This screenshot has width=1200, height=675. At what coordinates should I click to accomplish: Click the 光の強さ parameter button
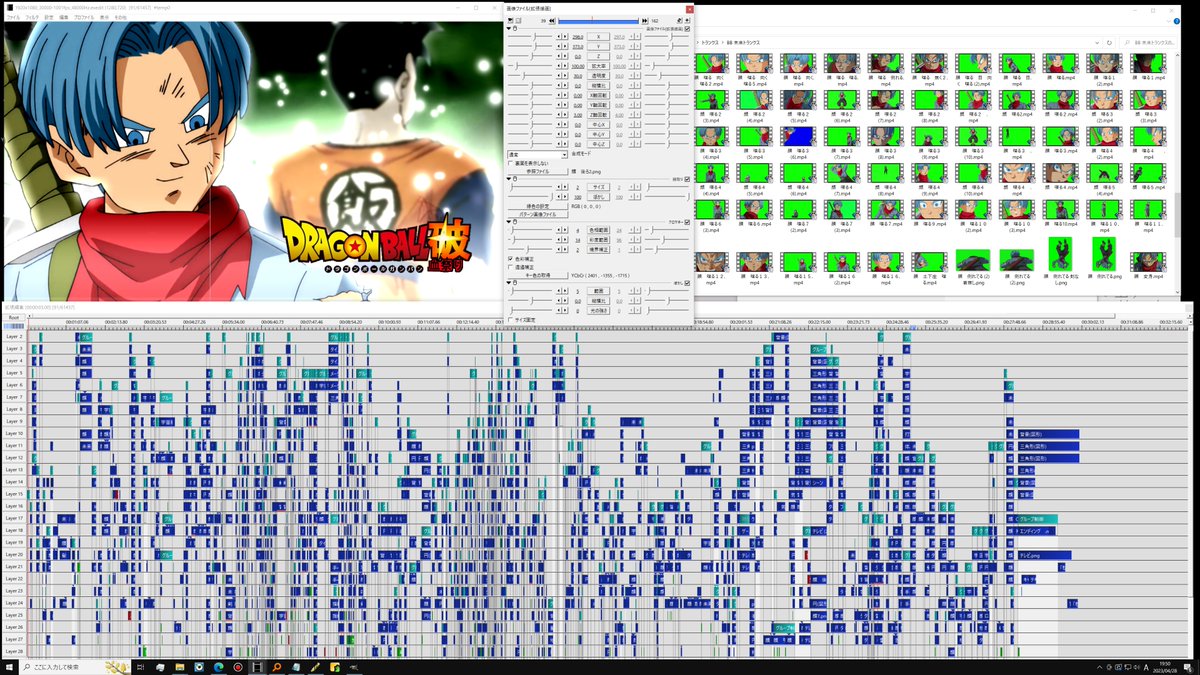tap(599, 310)
